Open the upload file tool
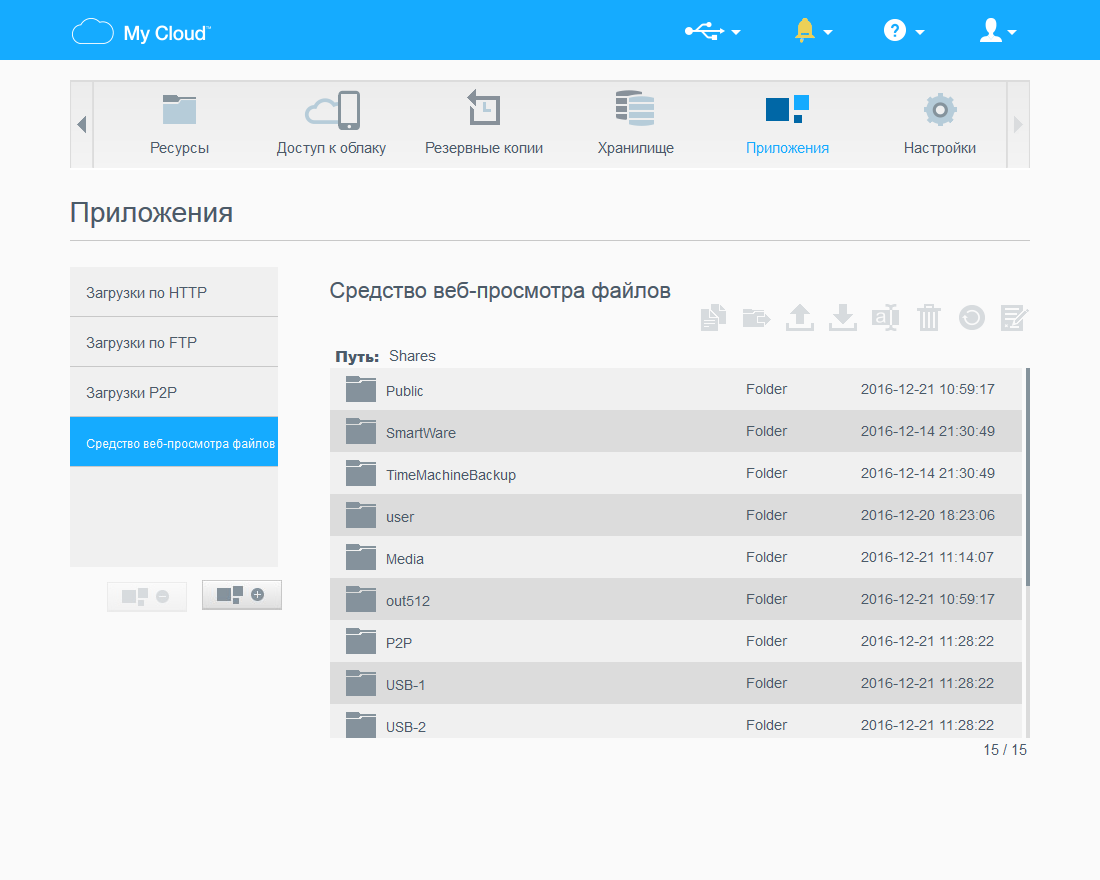The image size is (1100, 880). (x=799, y=317)
